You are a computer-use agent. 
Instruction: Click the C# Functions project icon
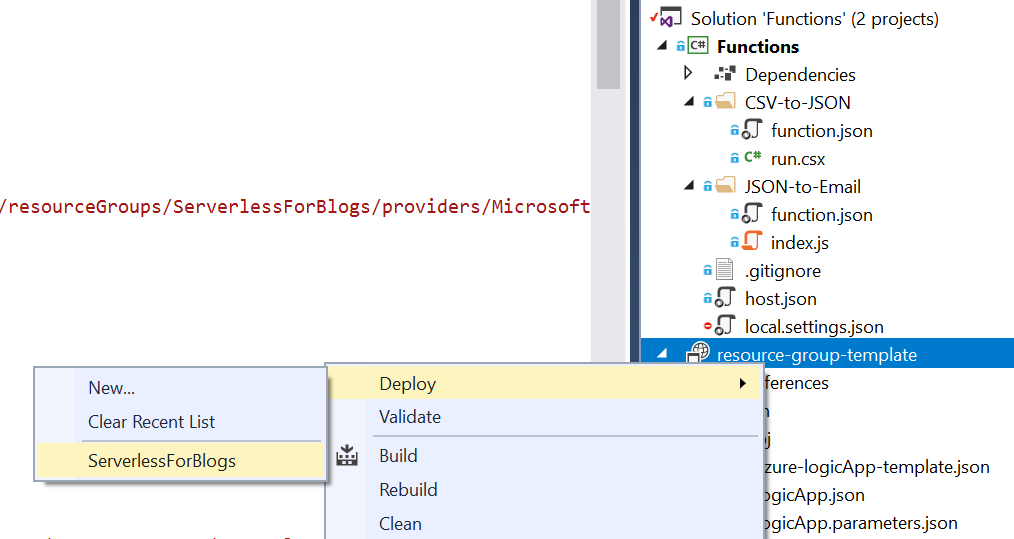pyautogui.click(x=698, y=46)
